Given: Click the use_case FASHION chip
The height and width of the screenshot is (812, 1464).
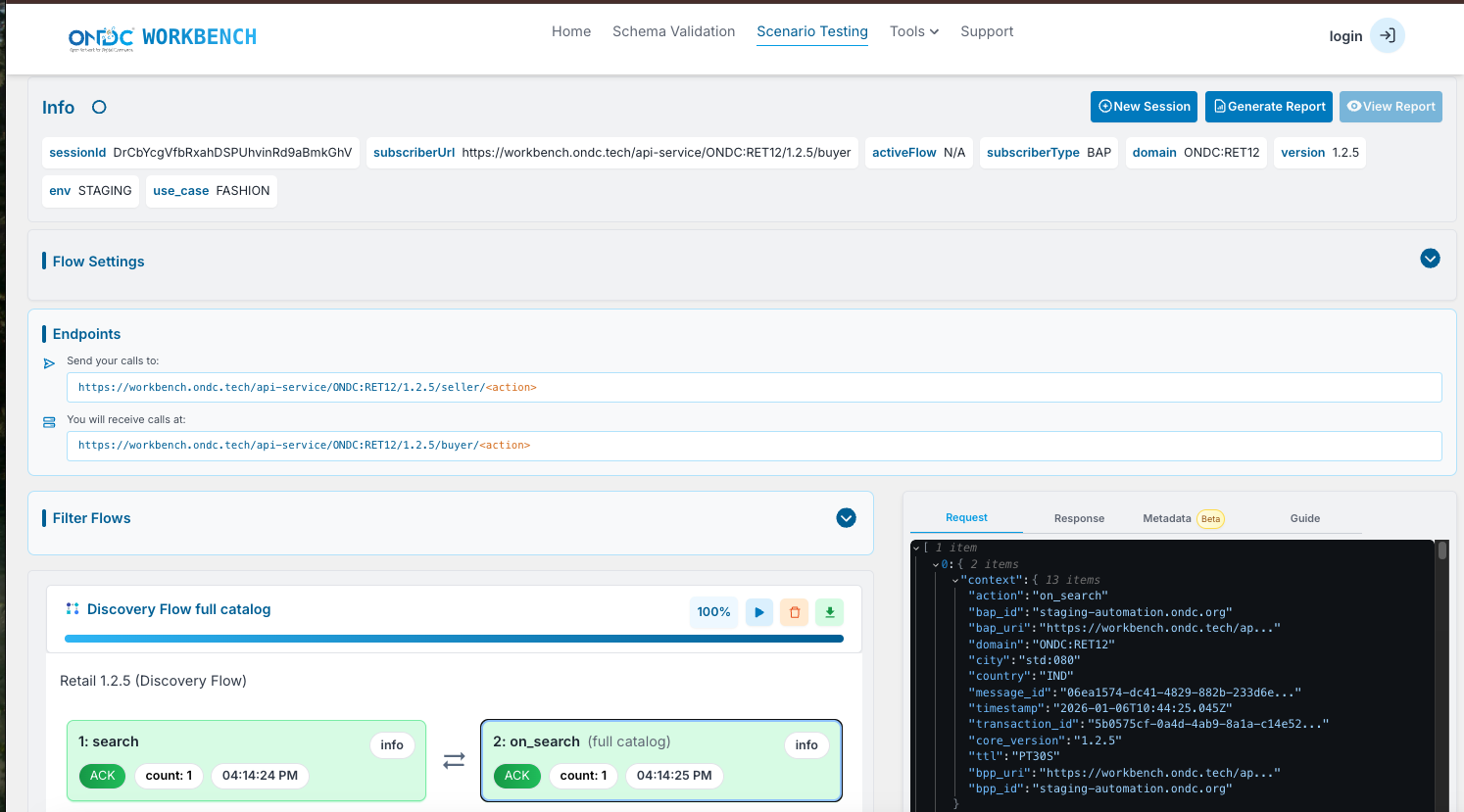Looking at the screenshot, I should point(212,191).
